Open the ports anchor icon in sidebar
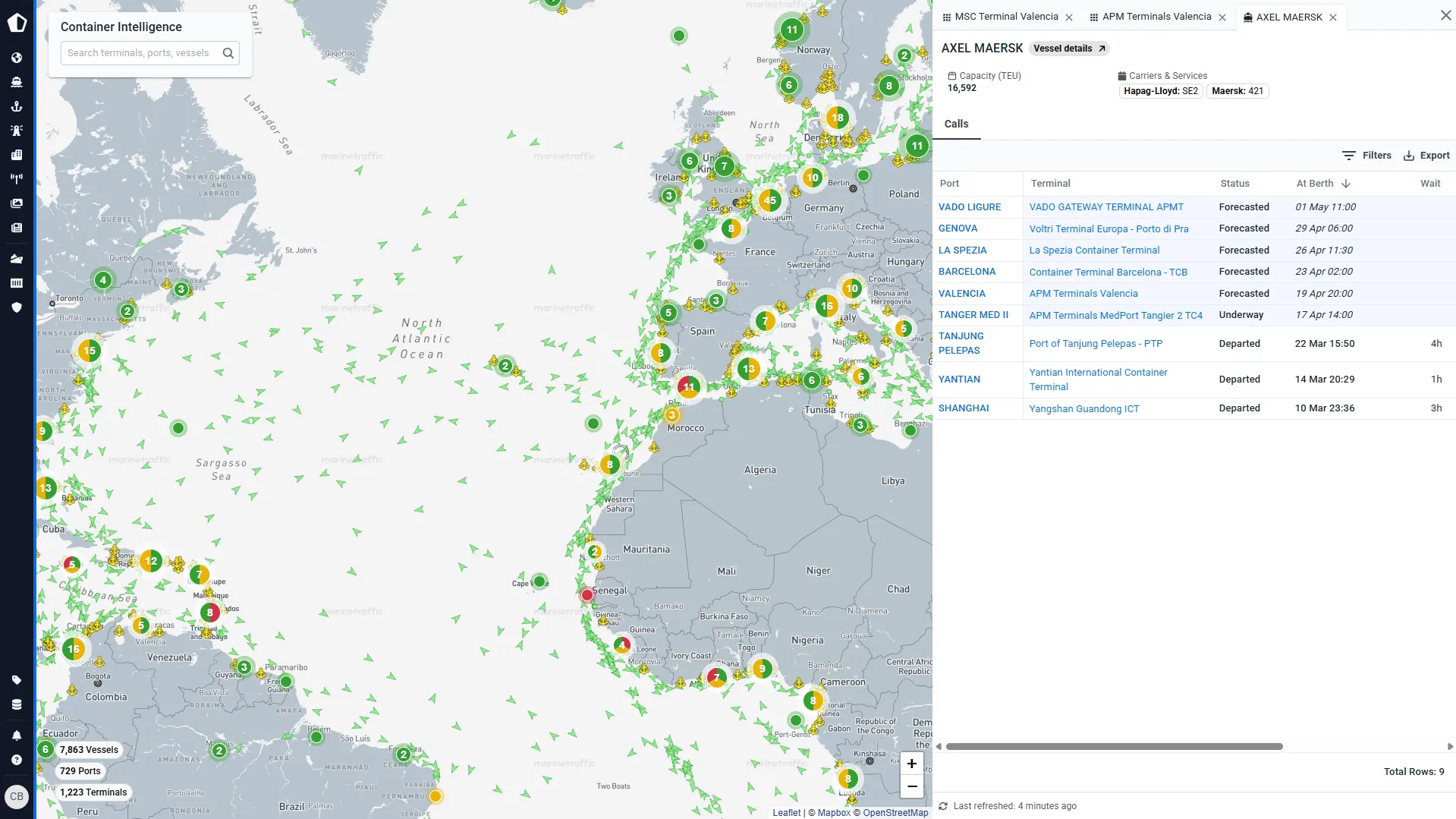Image resolution: width=1456 pixels, height=819 pixels. (x=17, y=106)
